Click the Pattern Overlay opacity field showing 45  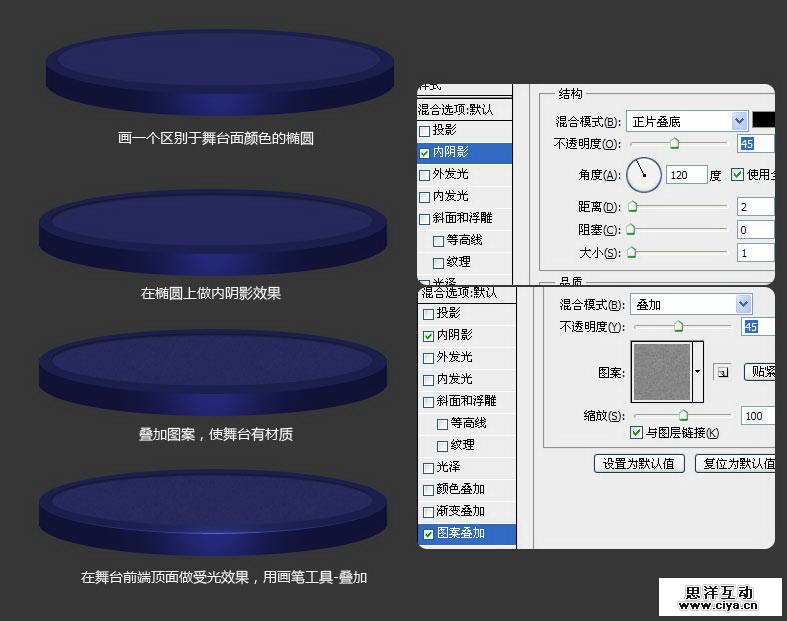tap(758, 327)
